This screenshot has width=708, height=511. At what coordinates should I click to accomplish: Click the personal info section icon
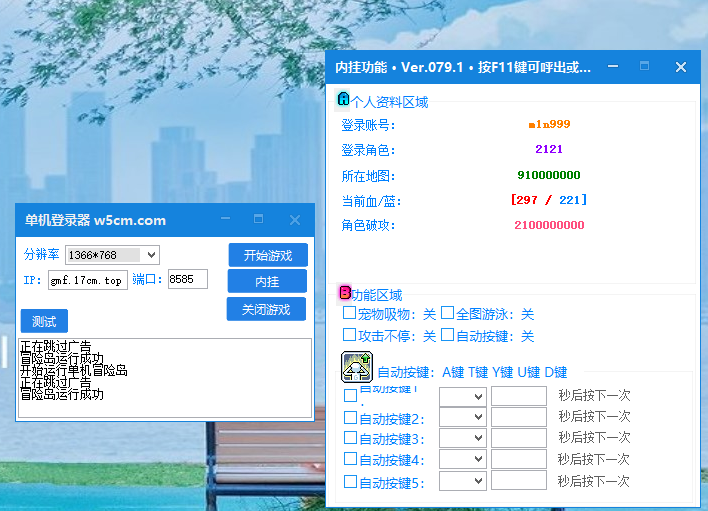point(343,98)
